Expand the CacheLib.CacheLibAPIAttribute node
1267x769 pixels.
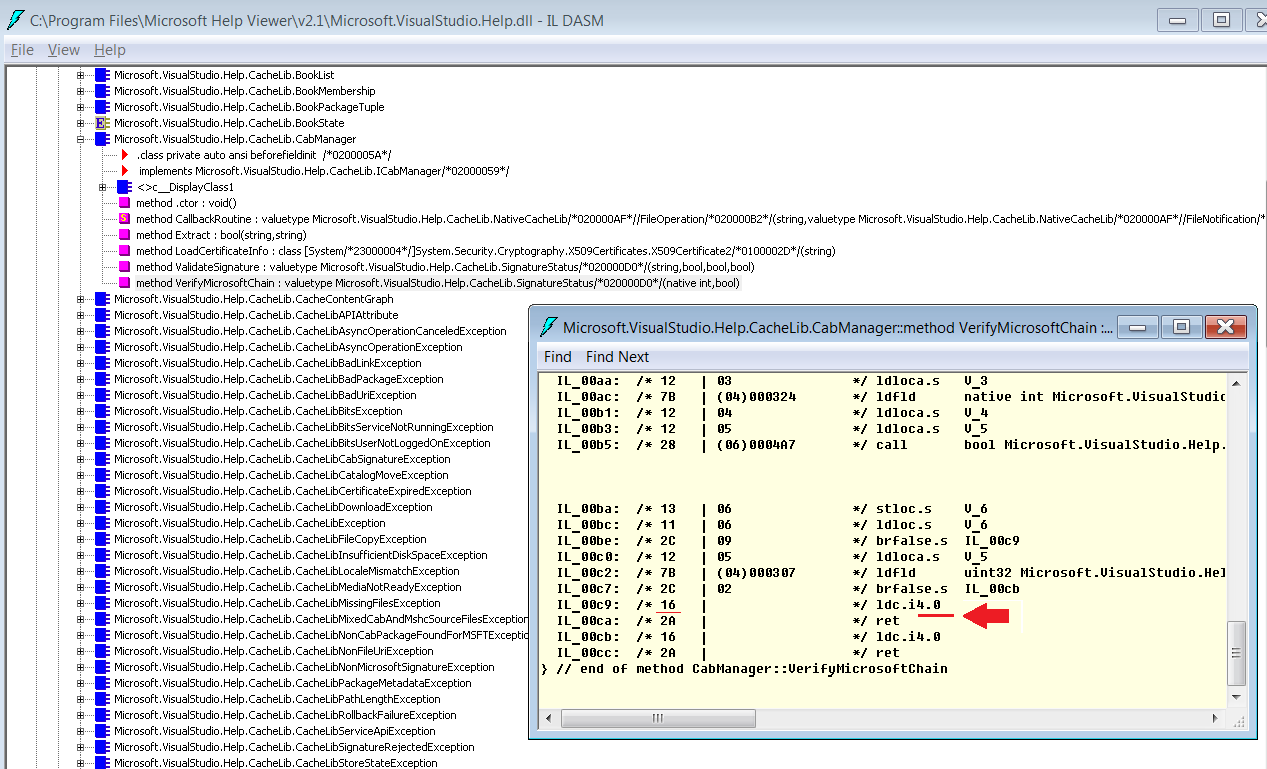click(82, 315)
